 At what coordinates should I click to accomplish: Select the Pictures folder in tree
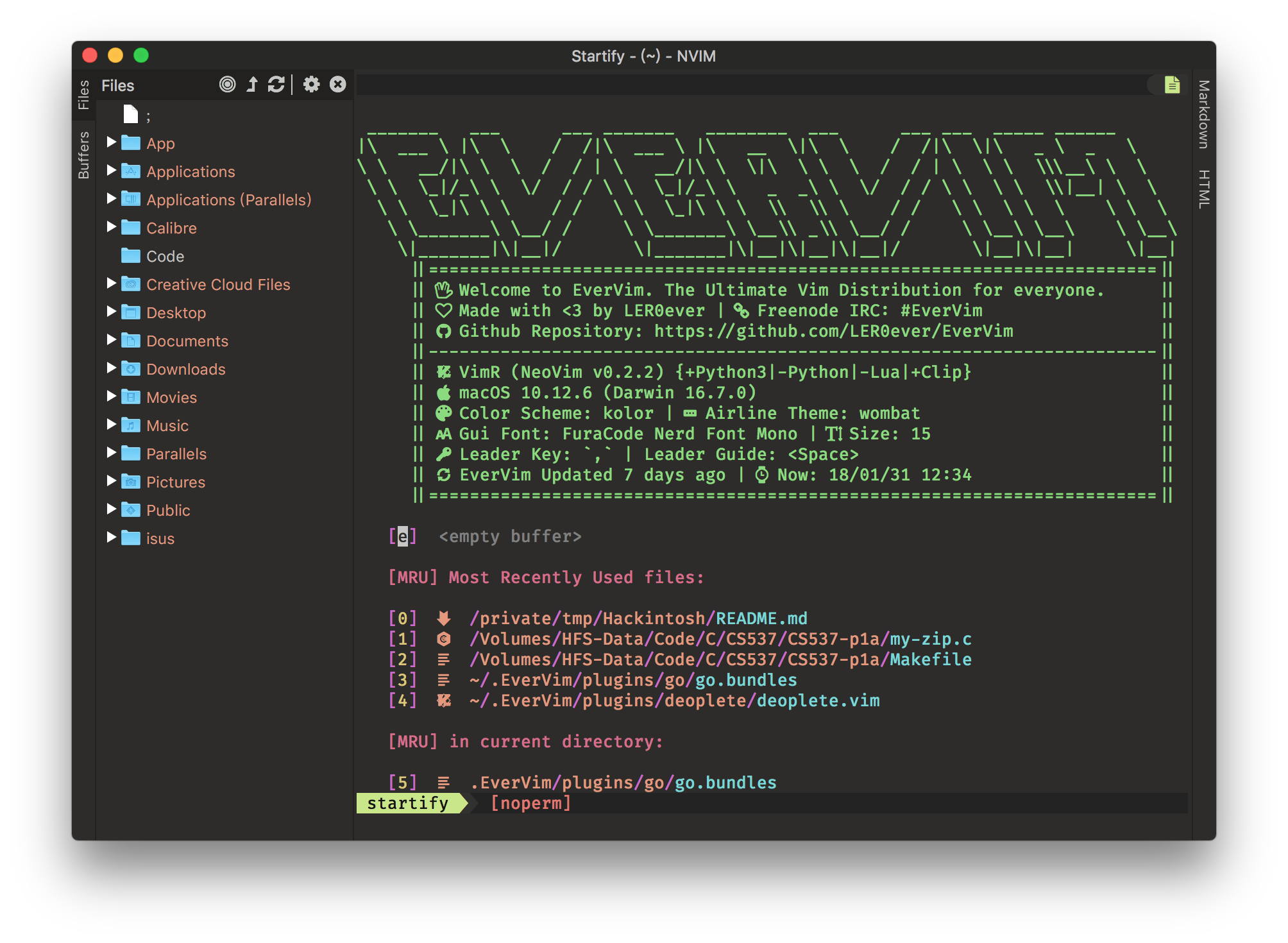coord(175,482)
